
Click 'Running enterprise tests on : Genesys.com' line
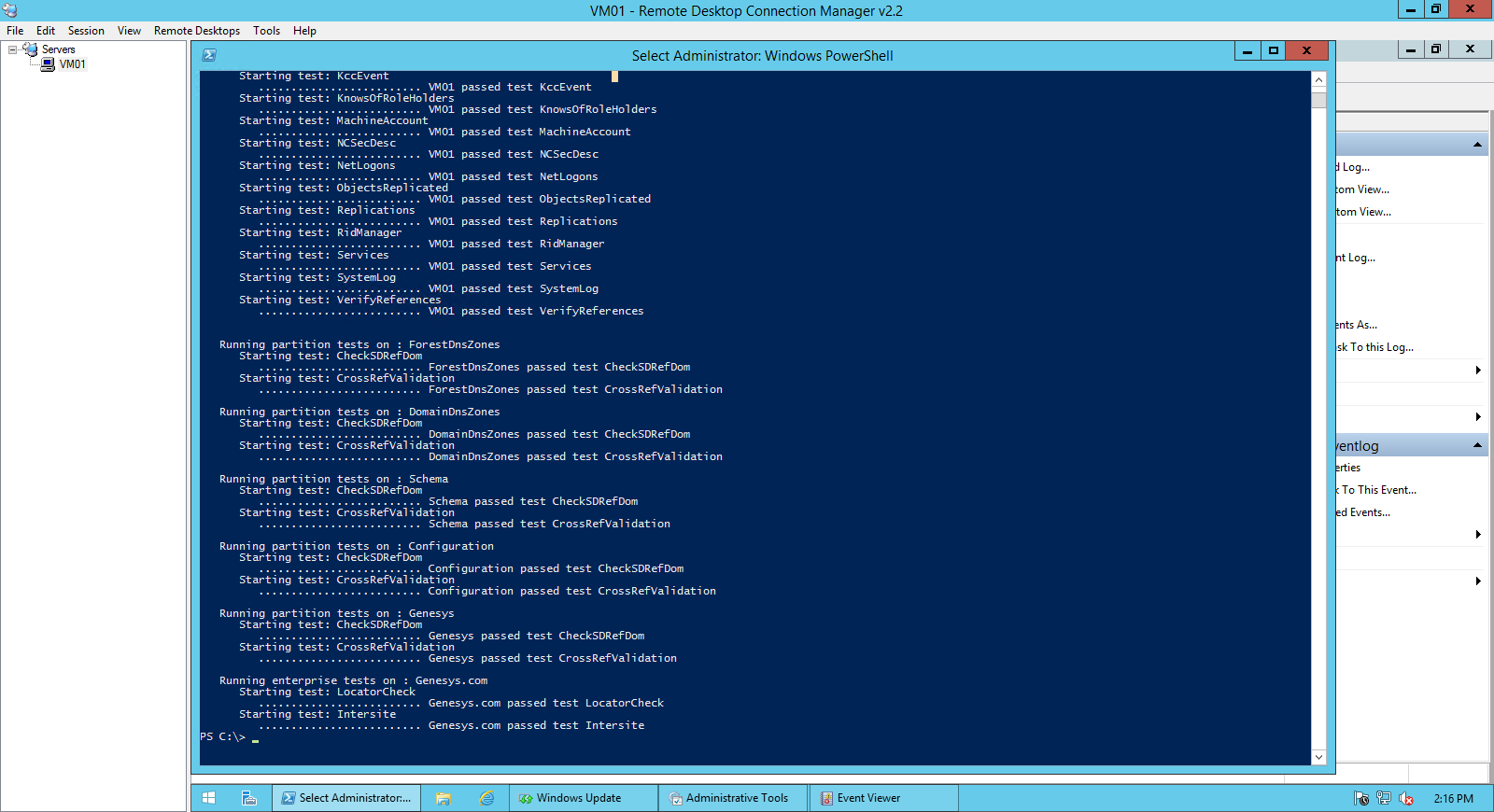(353, 680)
